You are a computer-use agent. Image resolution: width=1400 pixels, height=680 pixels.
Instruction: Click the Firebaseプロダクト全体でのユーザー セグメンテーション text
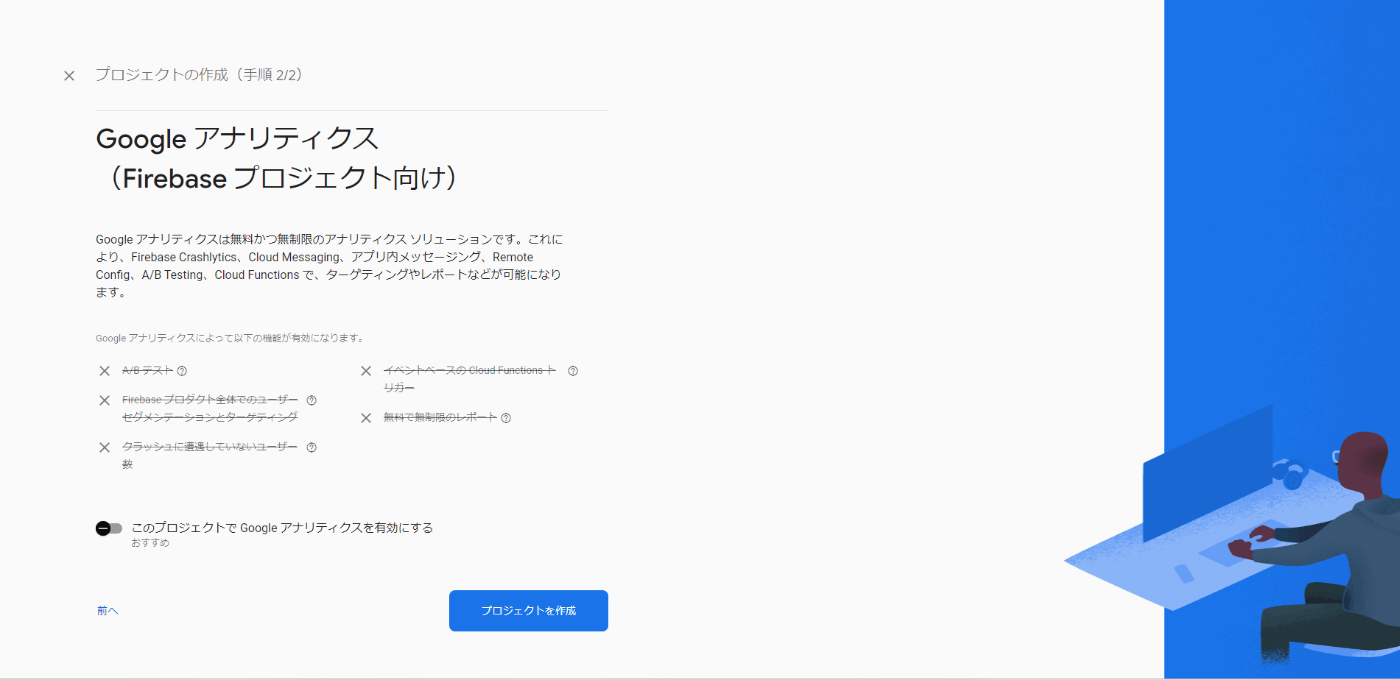point(210,408)
